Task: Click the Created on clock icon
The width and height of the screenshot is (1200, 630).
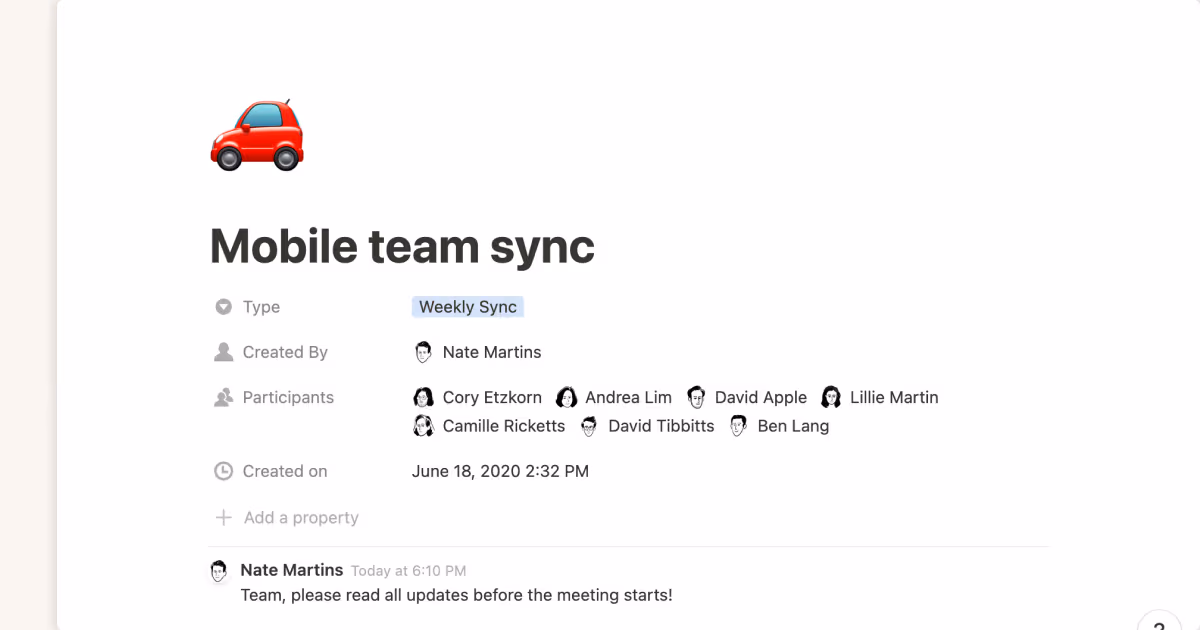Action: tap(222, 470)
